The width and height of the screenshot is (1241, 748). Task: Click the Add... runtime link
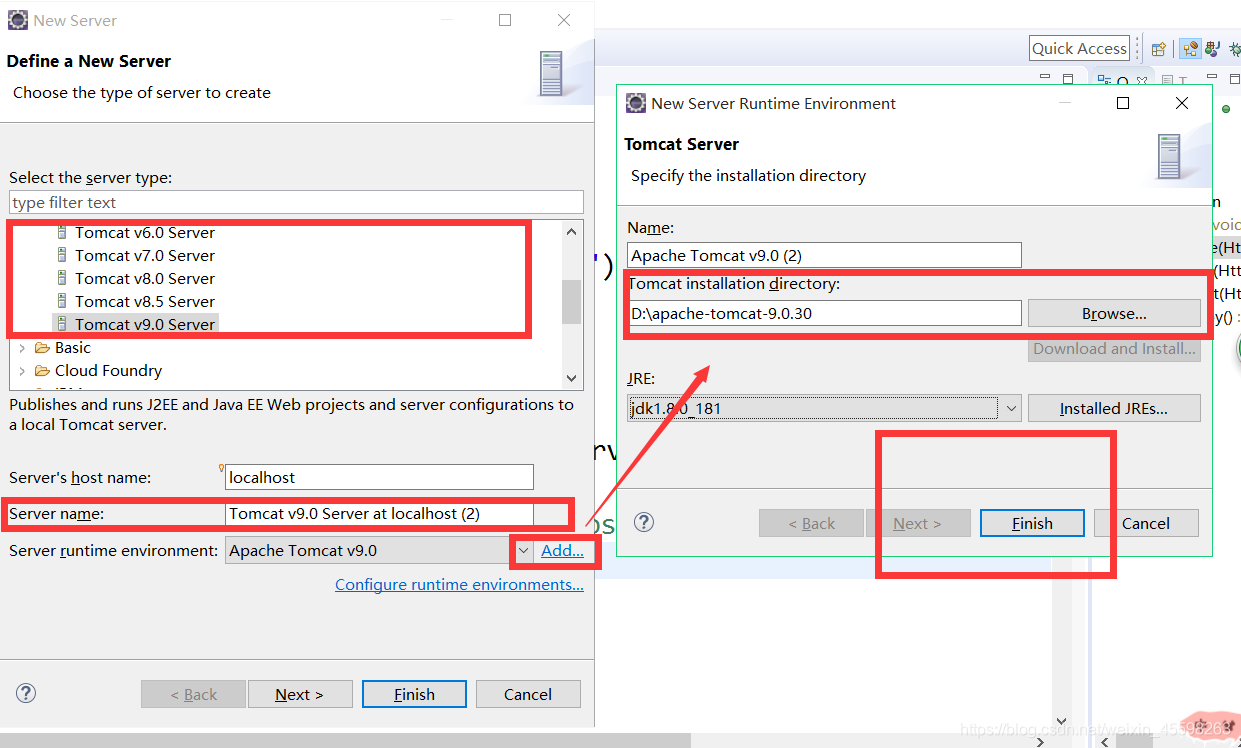pyautogui.click(x=562, y=551)
